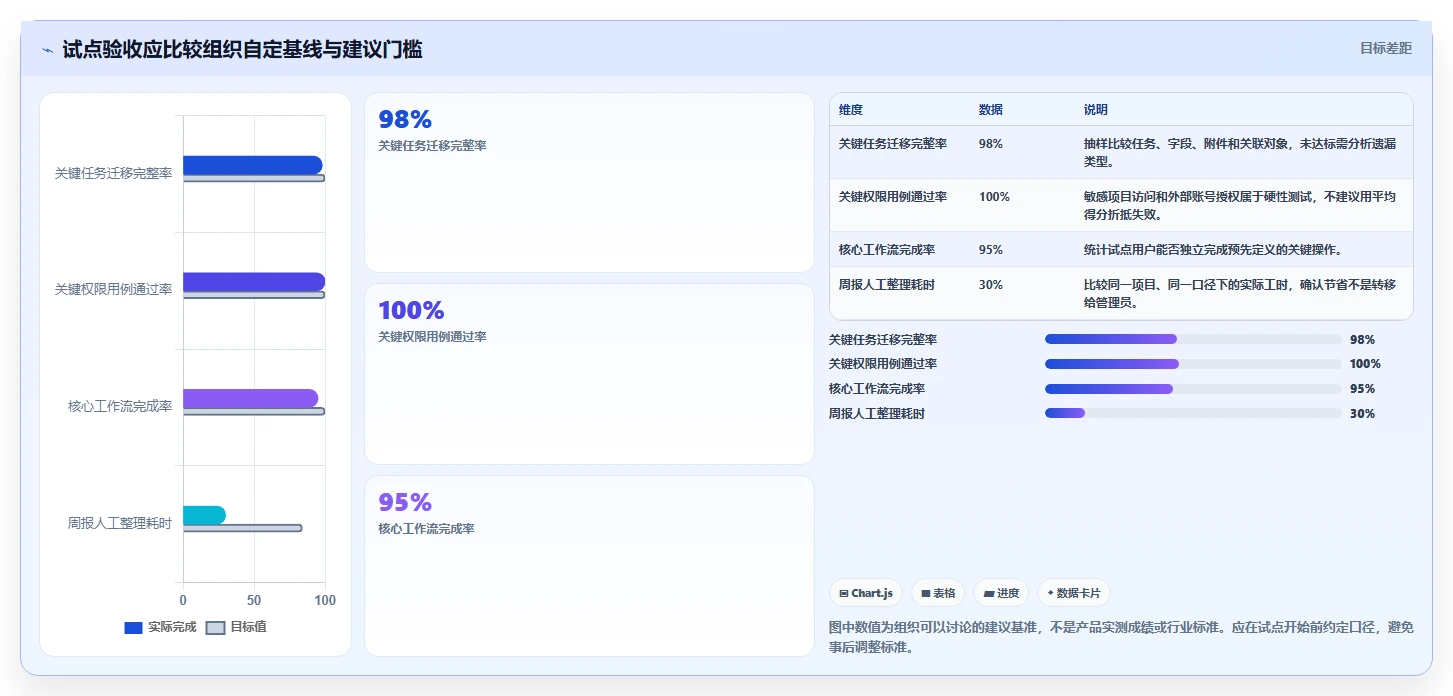Image resolution: width=1453 pixels, height=696 pixels.
Task: Click the cyan 周报人工整理耗时 actual bar in the chart
Action: click(x=204, y=515)
